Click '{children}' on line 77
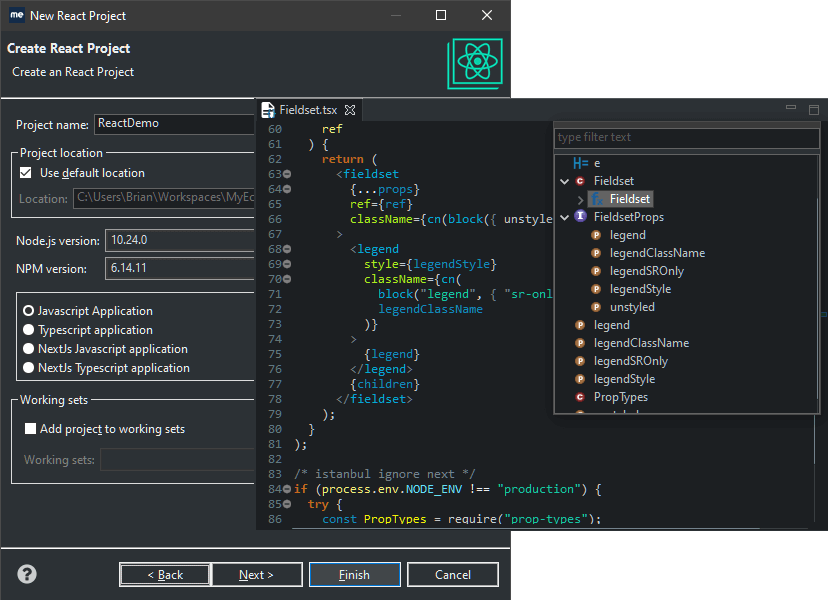Screen dimensions: 828x600 tap(385, 384)
